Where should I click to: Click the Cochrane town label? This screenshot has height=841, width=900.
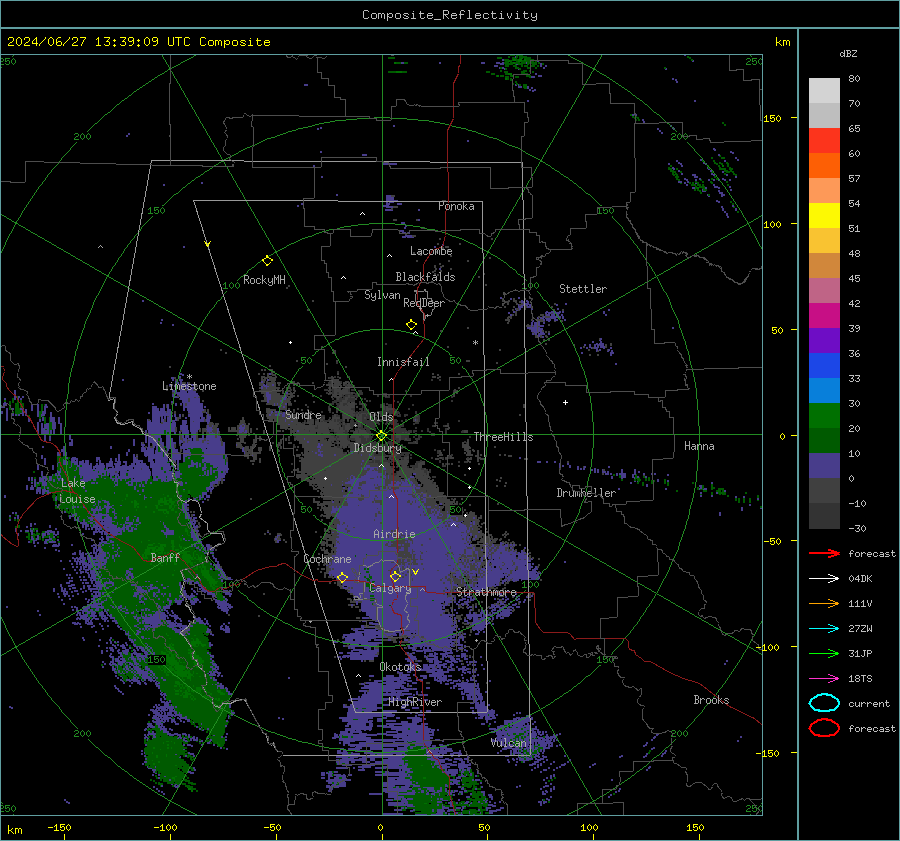(x=327, y=559)
